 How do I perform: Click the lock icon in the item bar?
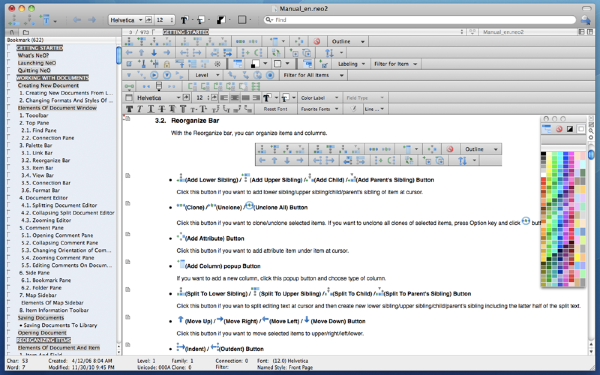pyautogui.click(x=167, y=64)
